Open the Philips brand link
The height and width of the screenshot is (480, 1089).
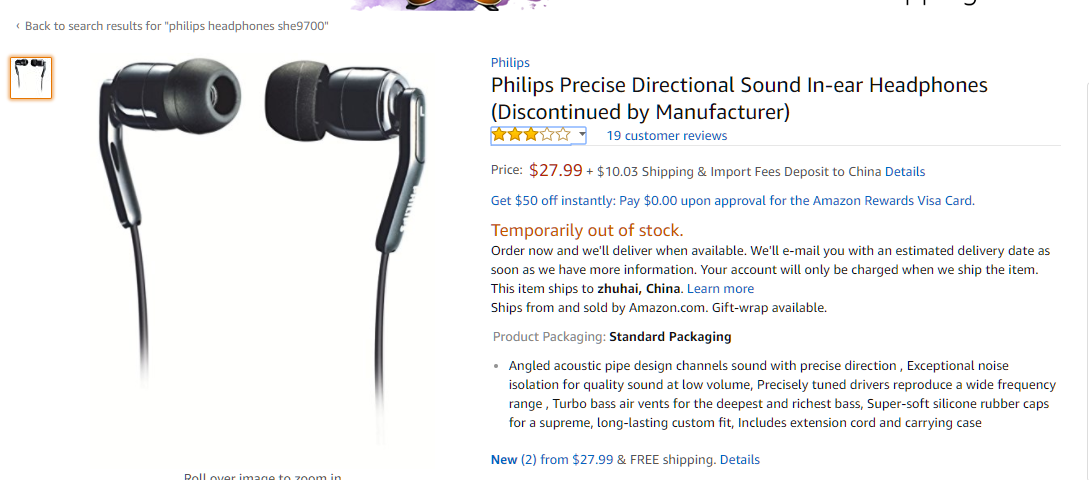(510, 63)
